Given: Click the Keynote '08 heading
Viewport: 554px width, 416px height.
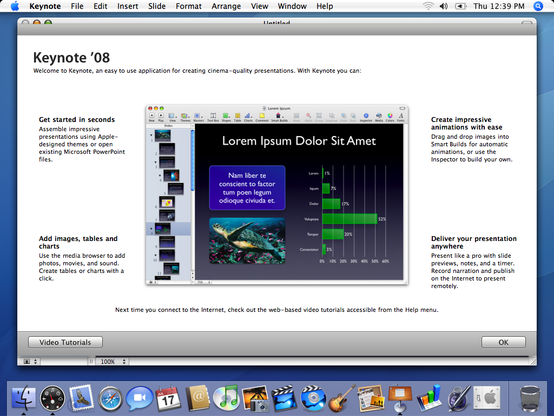Looking at the screenshot, I should coord(71,58).
